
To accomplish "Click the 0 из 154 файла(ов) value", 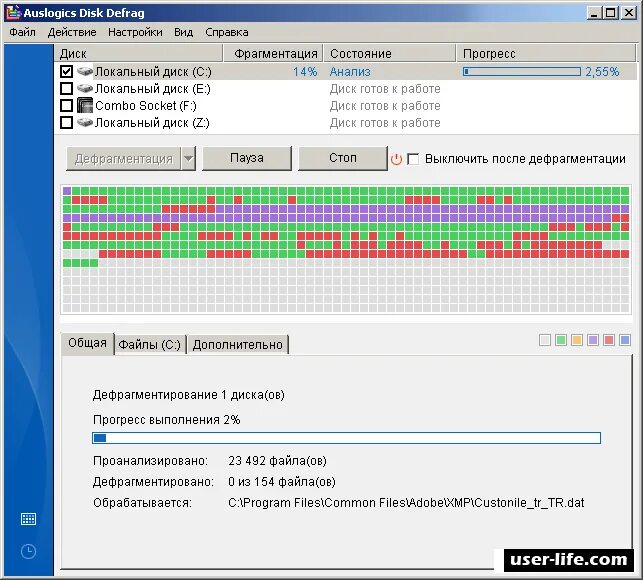I will (x=282, y=482).
